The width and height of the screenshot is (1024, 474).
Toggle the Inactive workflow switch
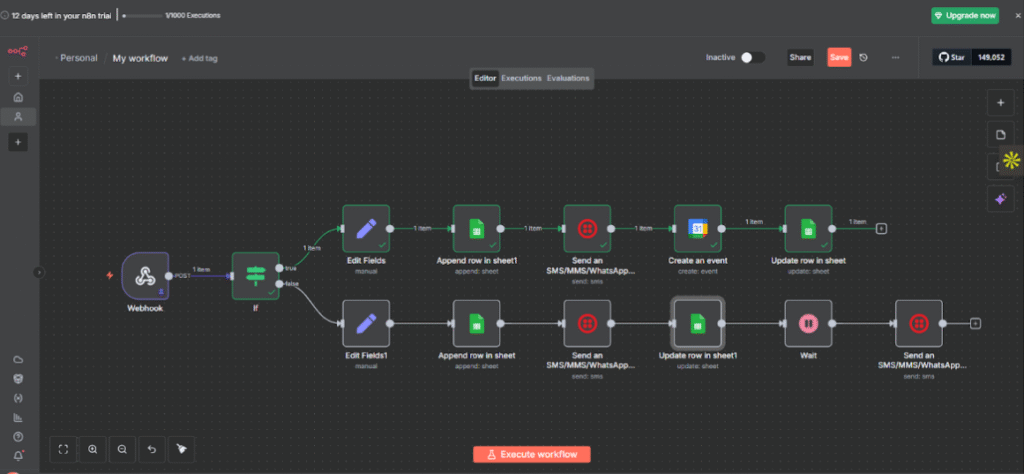coord(752,58)
